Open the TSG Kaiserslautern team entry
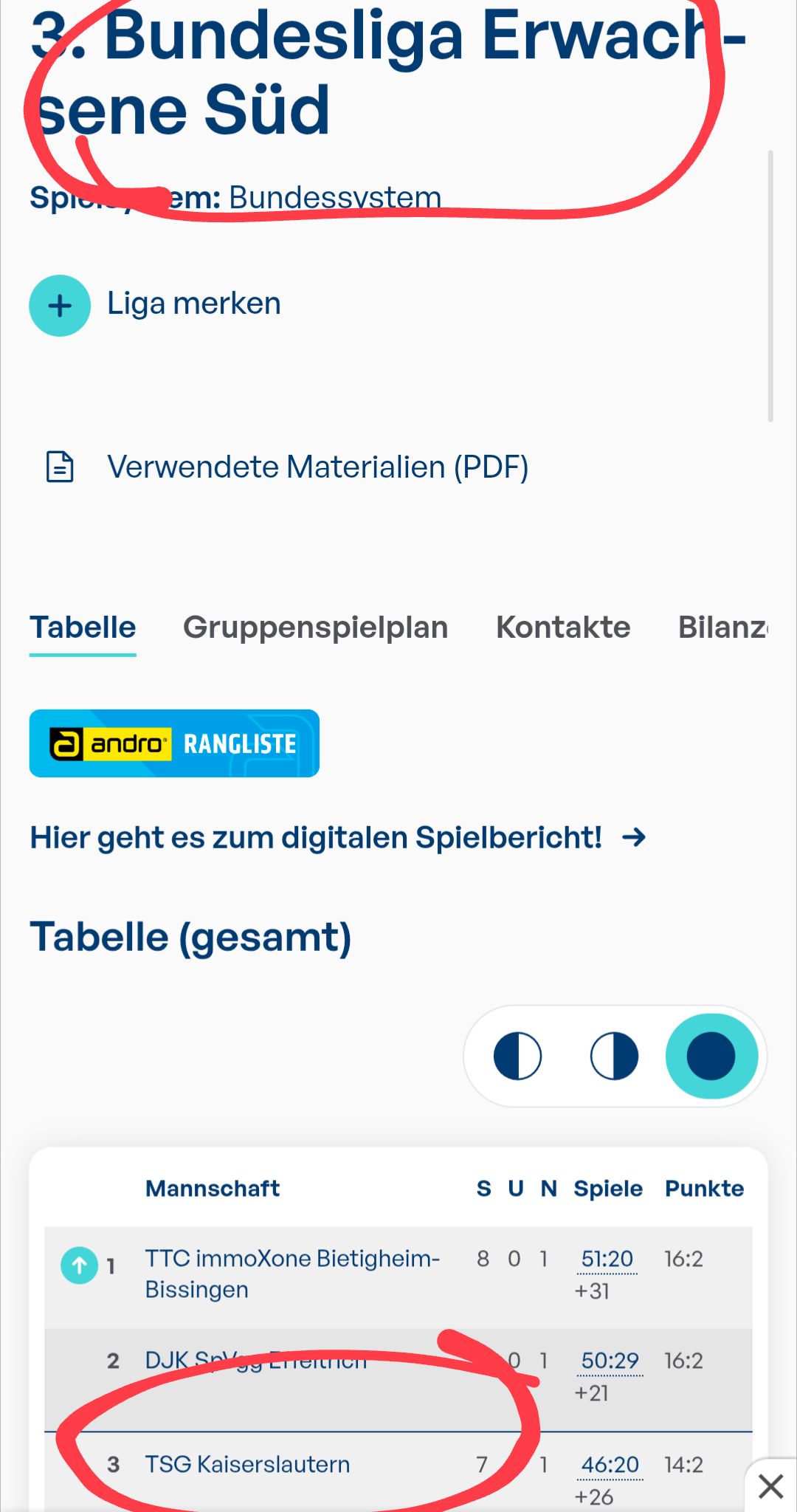The image size is (797, 1512). coord(247,1464)
